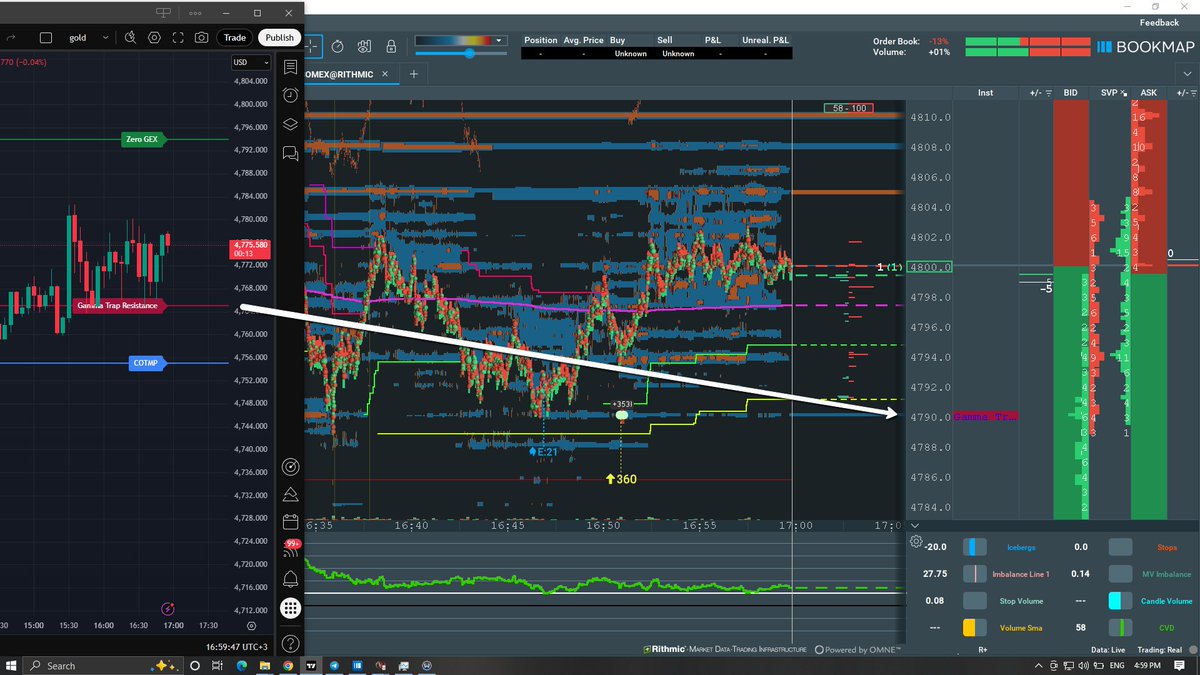Click the bell icon in TradingView sidebar
1200x675 pixels.
click(x=290, y=579)
